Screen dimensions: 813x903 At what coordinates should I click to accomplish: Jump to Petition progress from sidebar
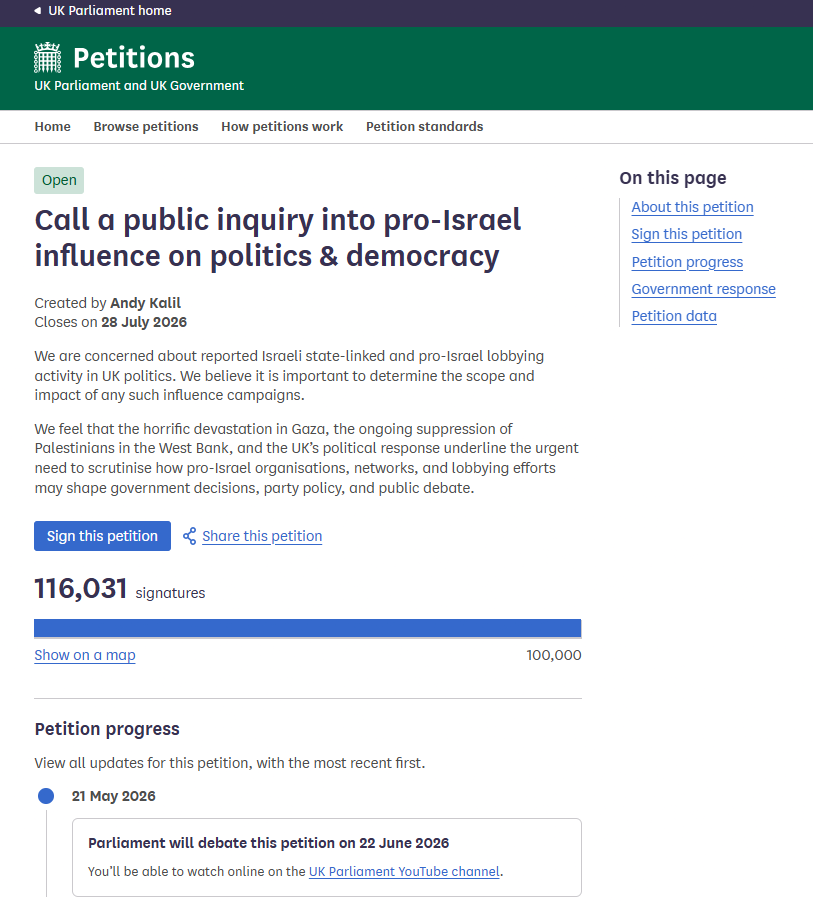pyautogui.click(x=687, y=262)
